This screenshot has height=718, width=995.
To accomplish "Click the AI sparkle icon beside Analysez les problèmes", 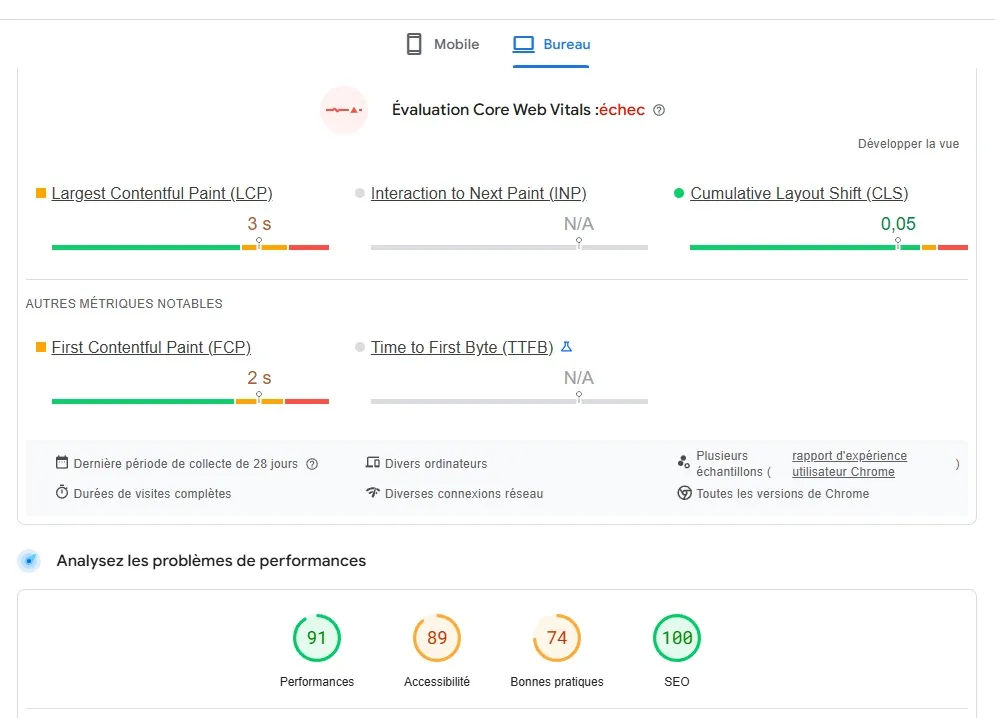I will pyautogui.click(x=29, y=561).
